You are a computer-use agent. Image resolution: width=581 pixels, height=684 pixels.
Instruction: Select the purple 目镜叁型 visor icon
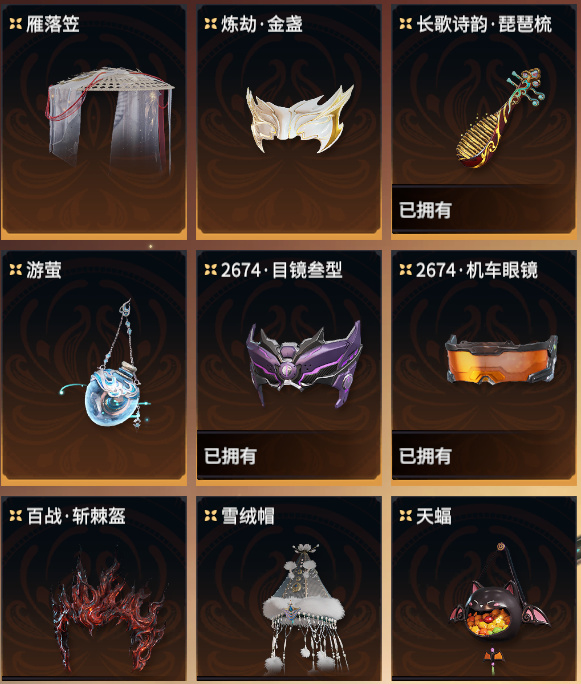pos(304,364)
